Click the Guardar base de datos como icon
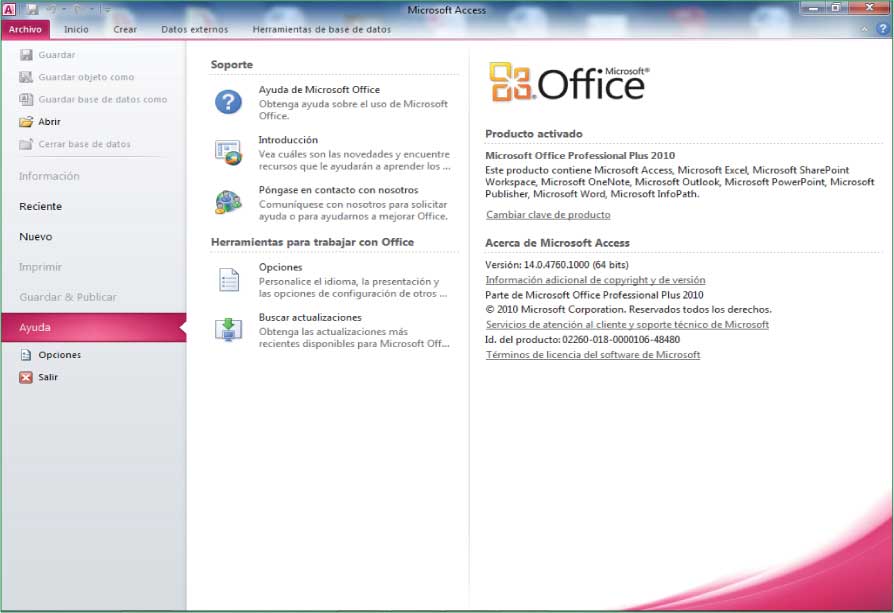This screenshot has height=613, width=894. pos(26,99)
